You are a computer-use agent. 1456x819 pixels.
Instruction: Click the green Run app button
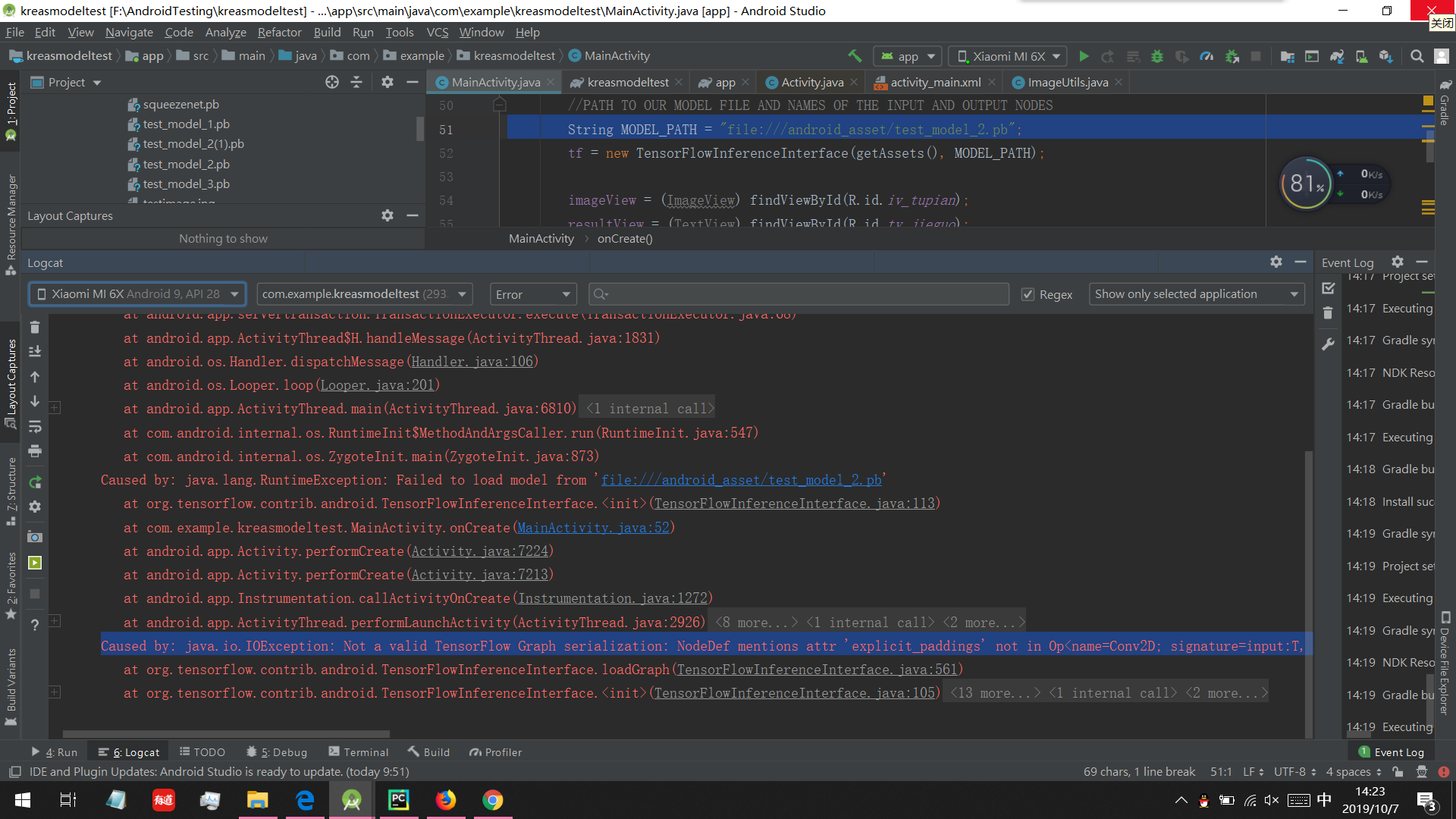[1084, 56]
